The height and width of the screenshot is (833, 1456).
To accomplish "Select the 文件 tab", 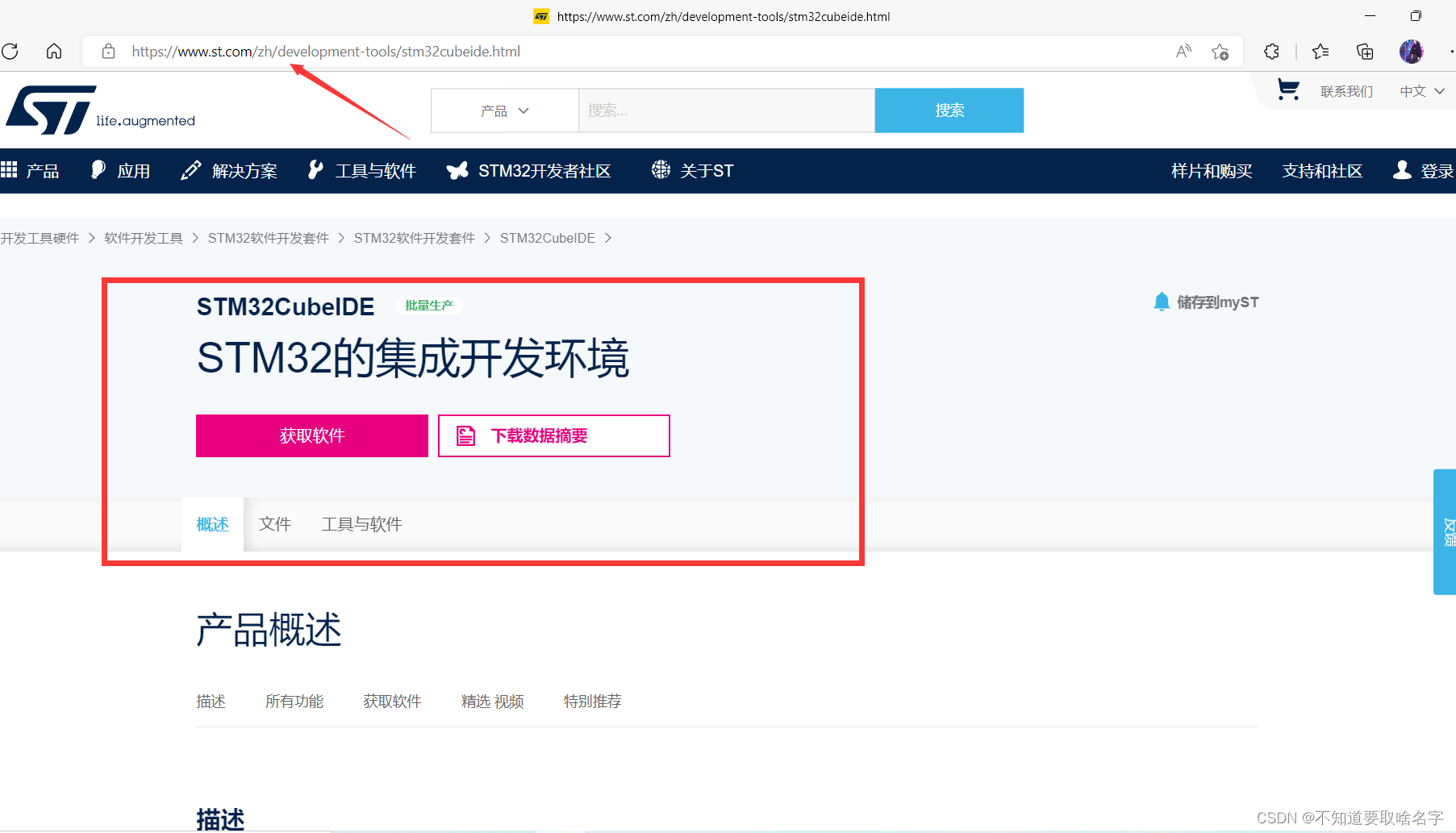I will tap(275, 524).
